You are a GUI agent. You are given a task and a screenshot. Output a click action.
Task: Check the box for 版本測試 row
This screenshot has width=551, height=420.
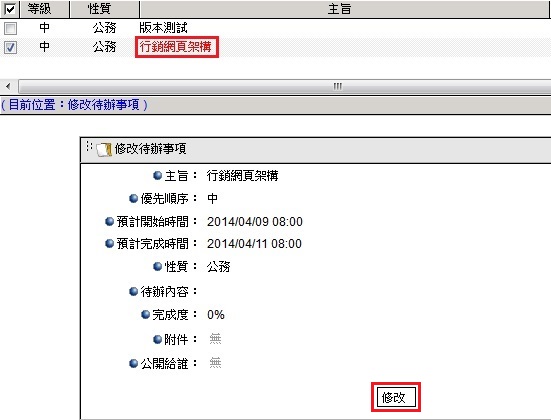(x=10, y=28)
